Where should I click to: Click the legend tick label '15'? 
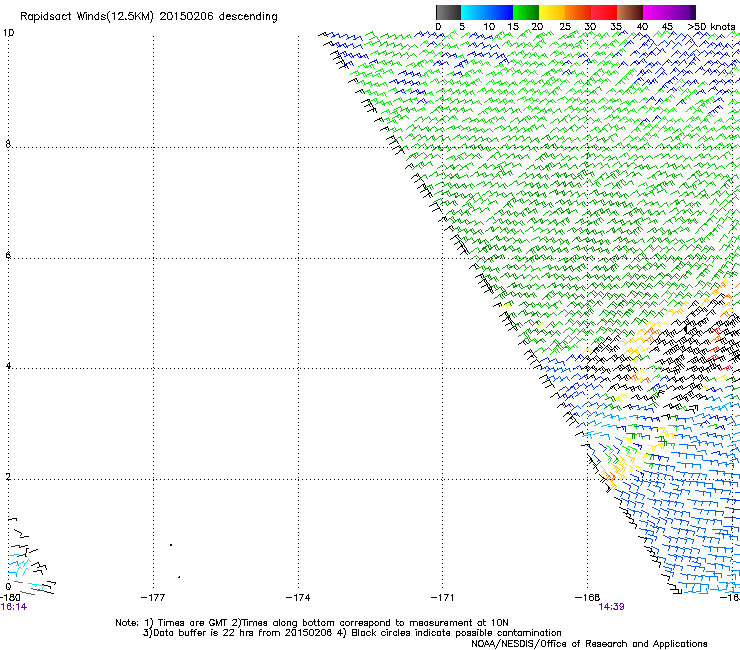click(513, 27)
